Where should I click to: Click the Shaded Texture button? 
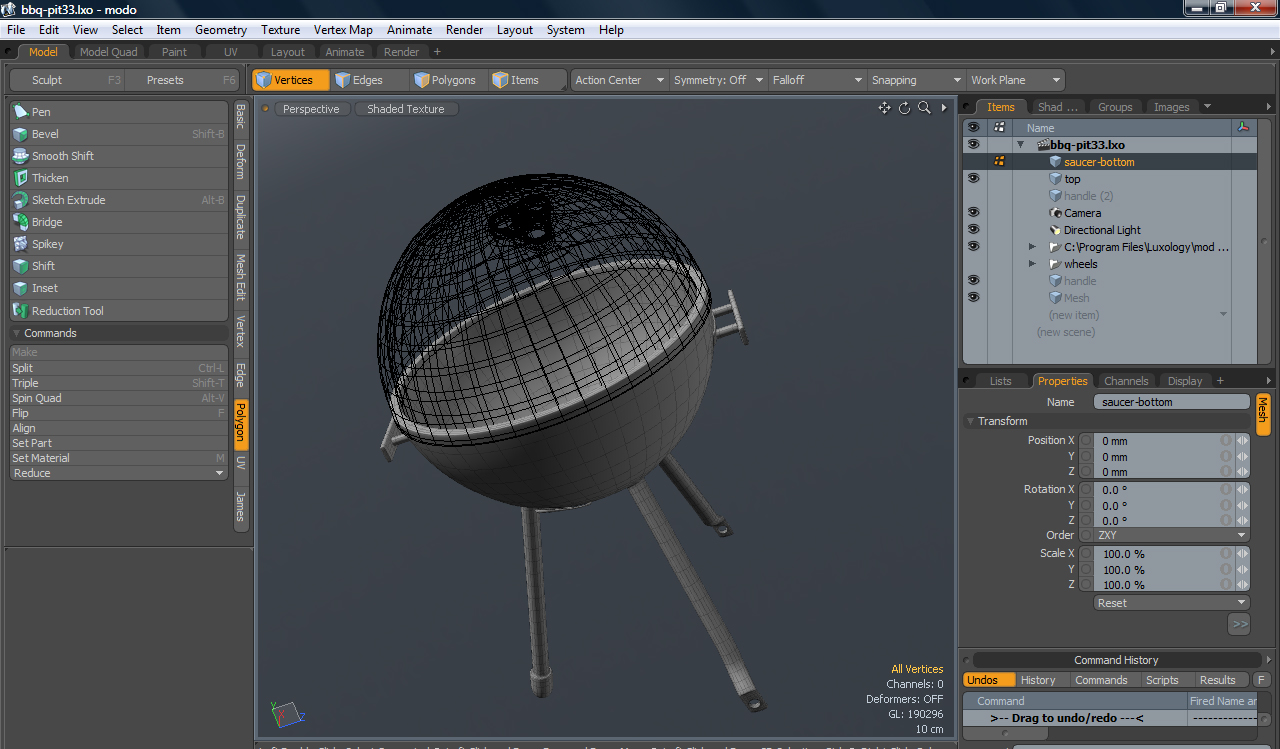click(406, 109)
